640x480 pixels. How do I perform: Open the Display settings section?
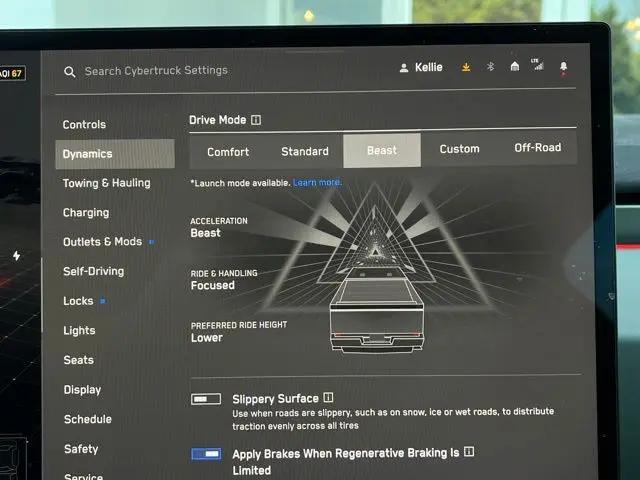tap(82, 390)
